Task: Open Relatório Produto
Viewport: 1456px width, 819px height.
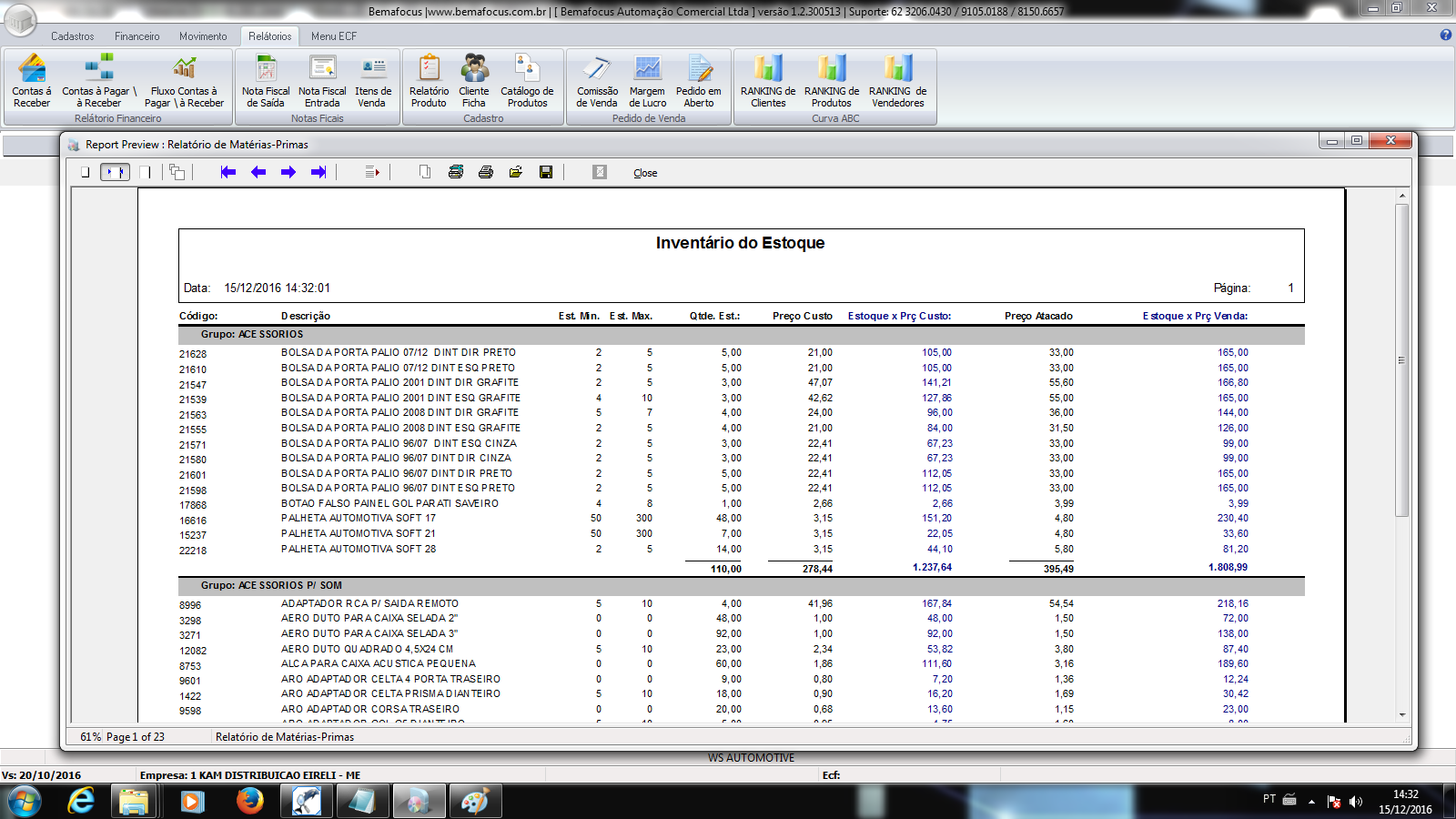Action: (429, 81)
